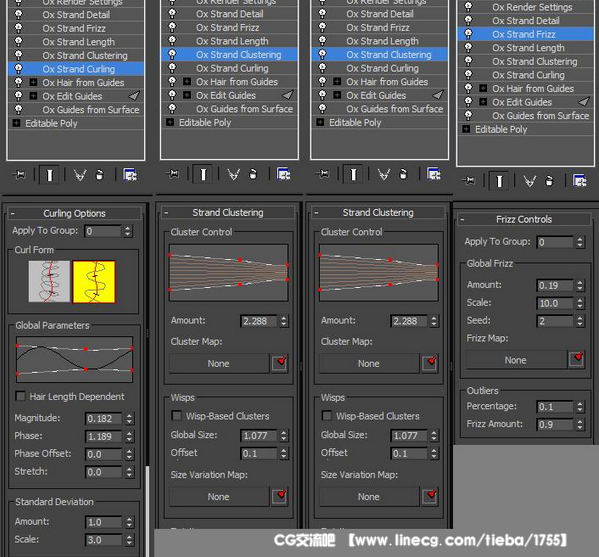
Task: Toggle Ox Guides from Surface bulb, Frizz panel stack
Action: pos(468,115)
